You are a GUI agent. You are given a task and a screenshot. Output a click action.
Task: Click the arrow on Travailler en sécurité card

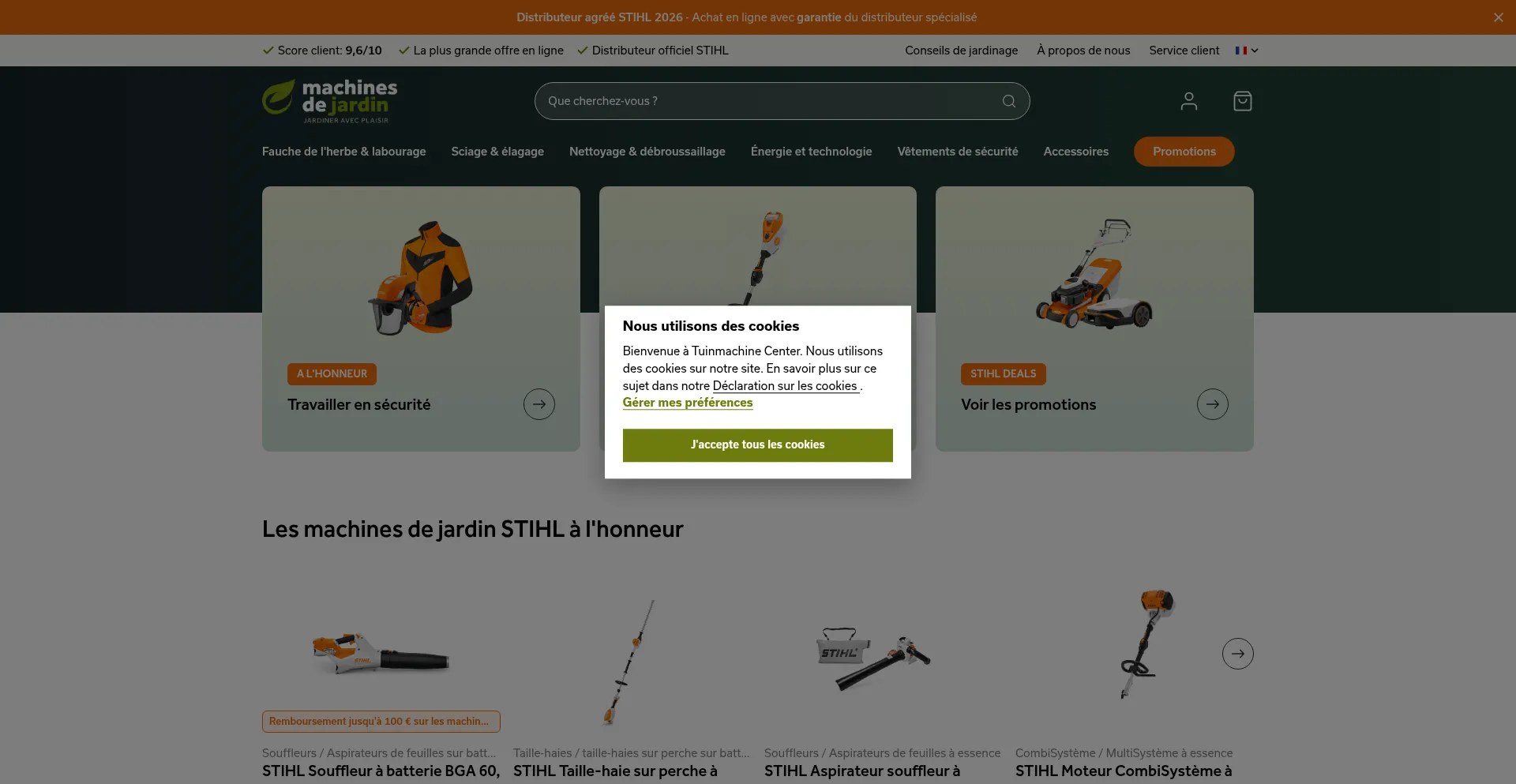tap(539, 404)
